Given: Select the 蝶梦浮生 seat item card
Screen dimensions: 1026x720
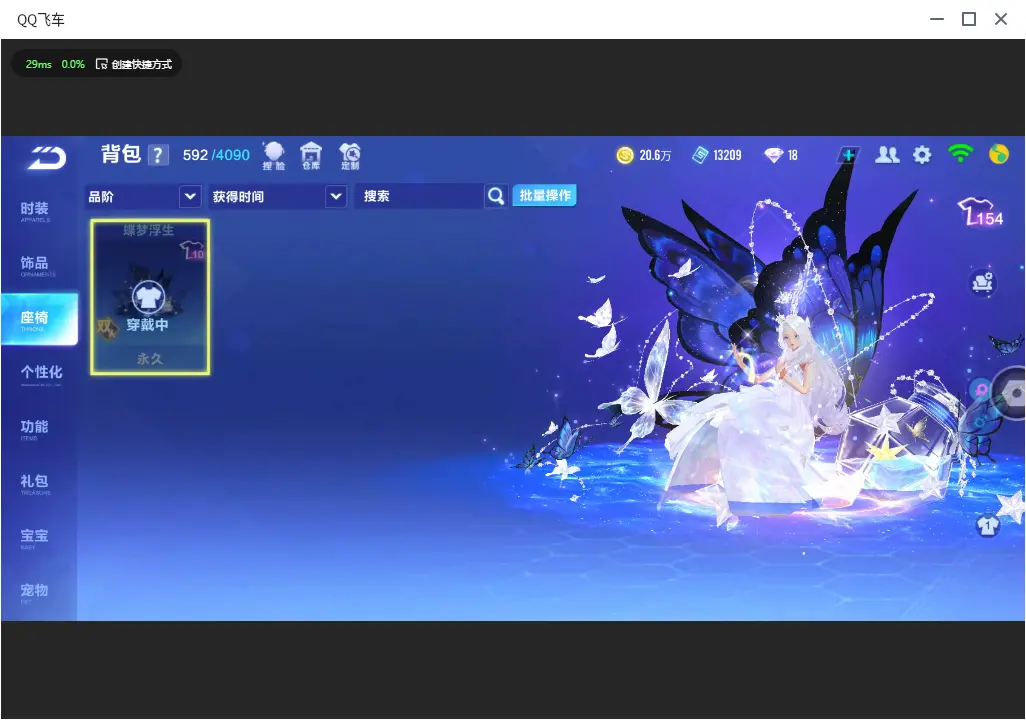Looking at the screenshot, I should tap(150, 297).
